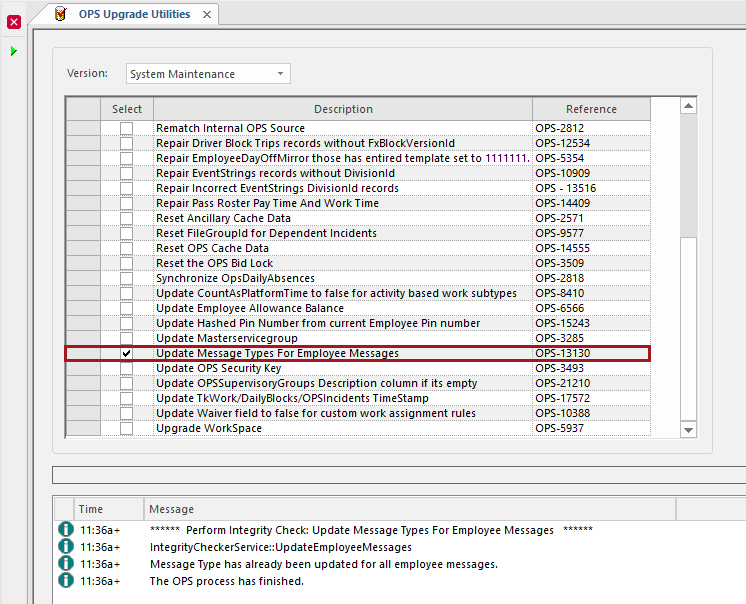
Task: Click reference OPS-3493
Action: pos(560,368)
